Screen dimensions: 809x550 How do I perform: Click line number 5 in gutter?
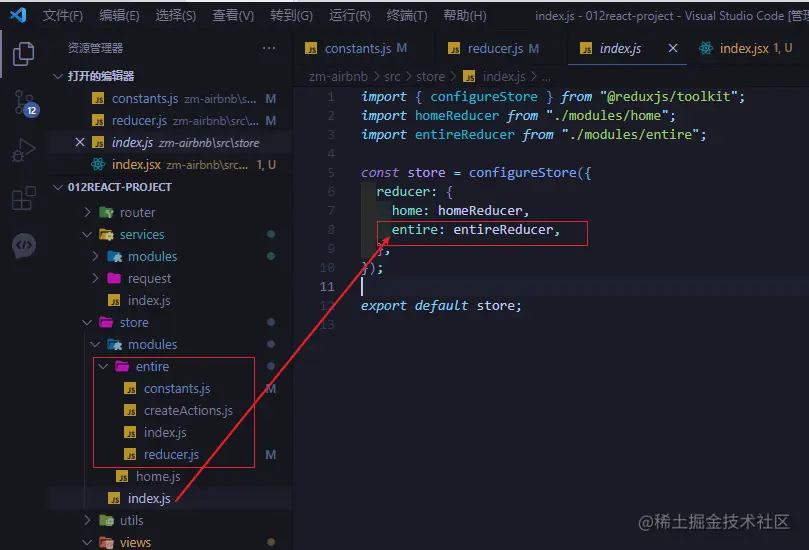point(331,172)
